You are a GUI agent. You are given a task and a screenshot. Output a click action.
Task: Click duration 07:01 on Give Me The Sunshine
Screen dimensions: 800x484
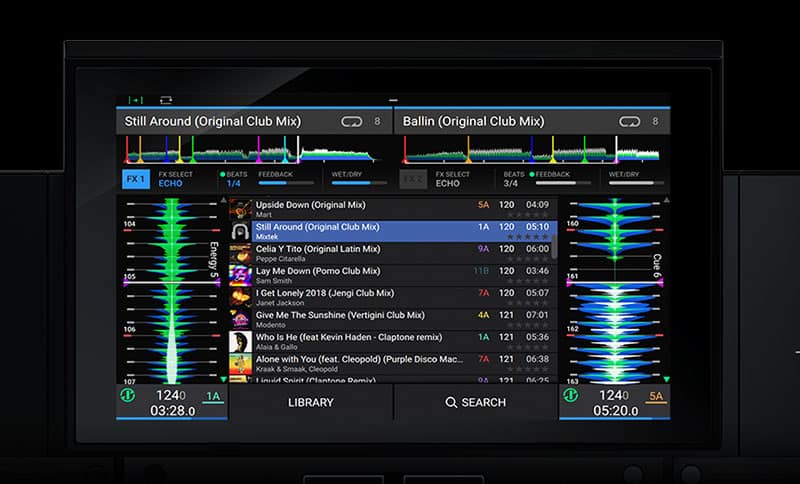pos(537,315)
